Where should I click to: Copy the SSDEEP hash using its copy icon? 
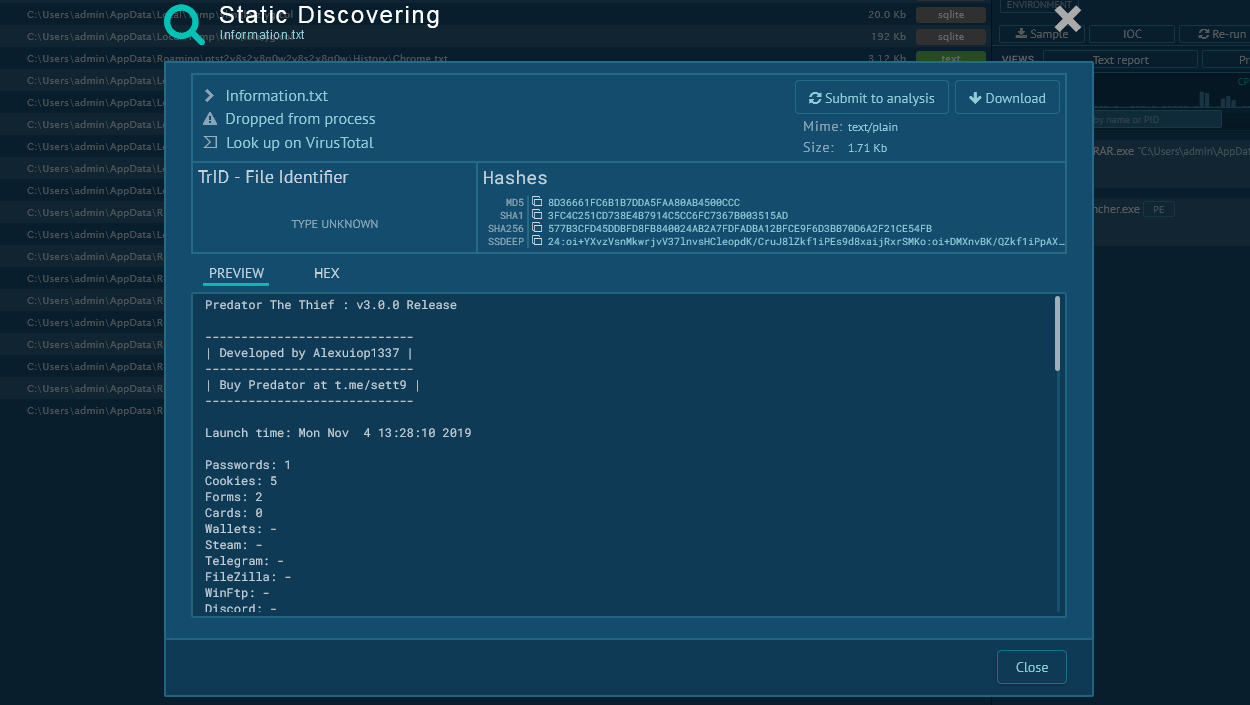tap(537, 242)
